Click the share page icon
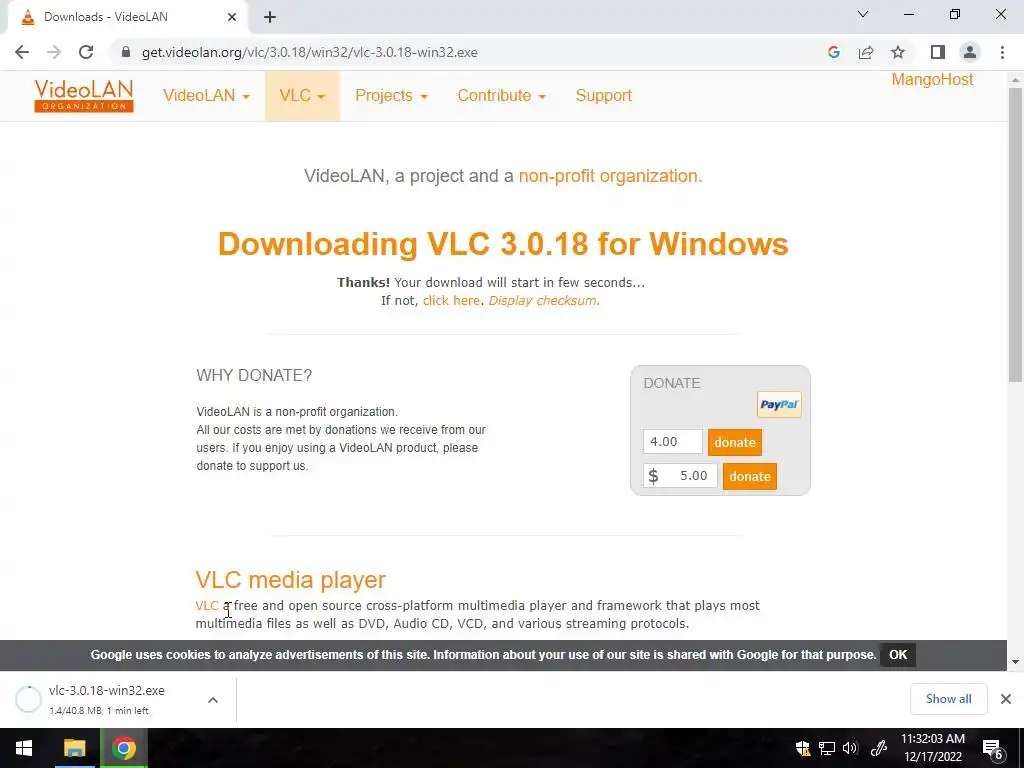The image size is (1024, 768). point(866,52)
